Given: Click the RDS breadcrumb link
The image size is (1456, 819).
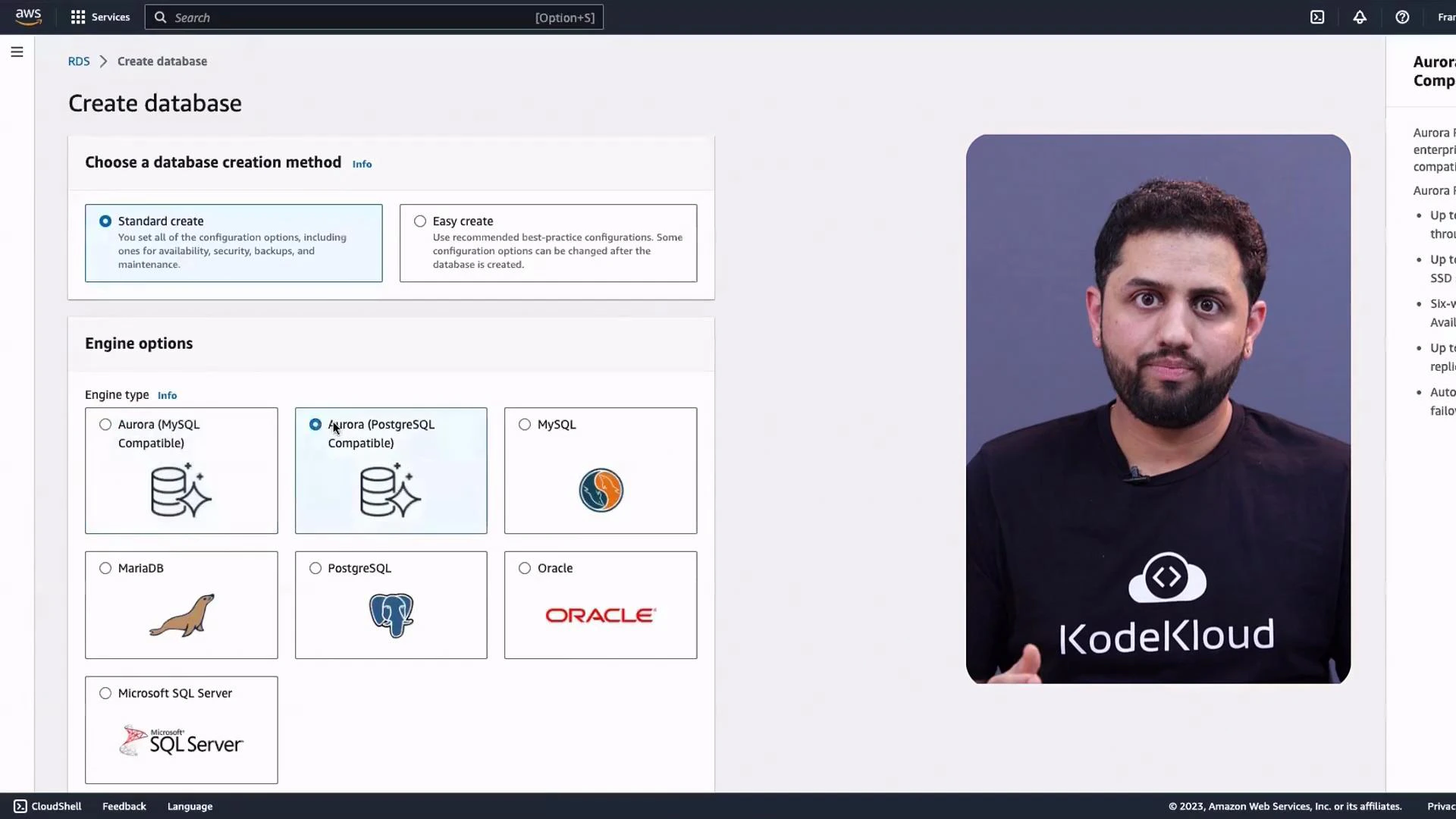Looking at the screenshot, I should 78,61.
